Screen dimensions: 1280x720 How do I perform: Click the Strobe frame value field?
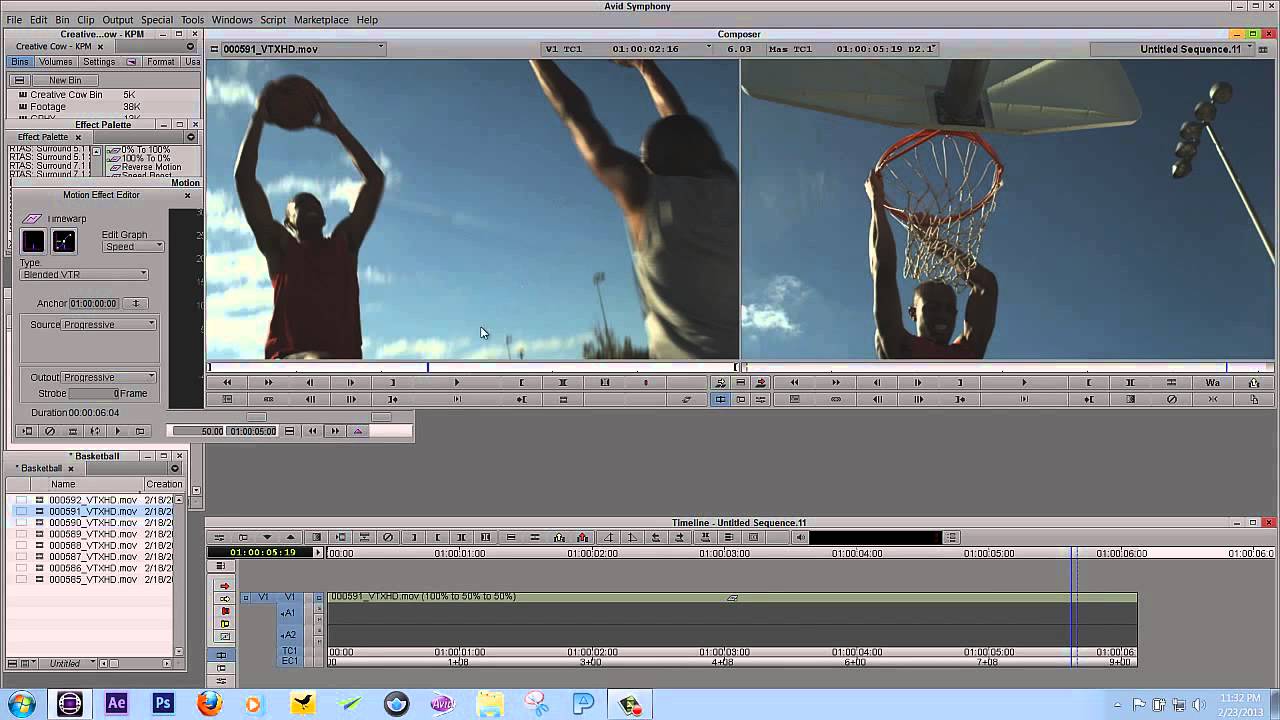(94, 393)
